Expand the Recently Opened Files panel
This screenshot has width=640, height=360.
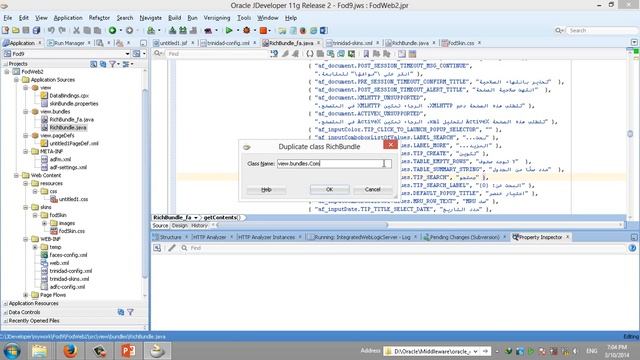coord(5,321)
